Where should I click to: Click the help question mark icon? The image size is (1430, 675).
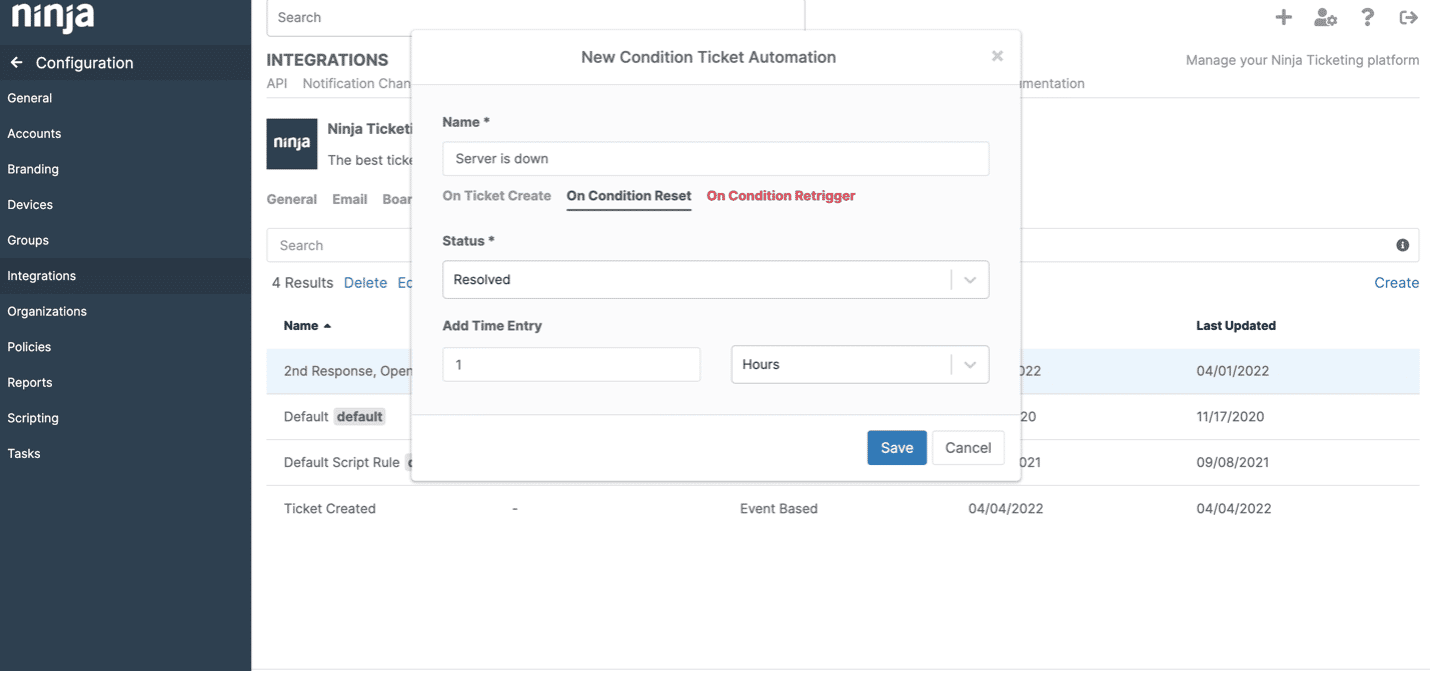pyautogui.click(x=1368, y=17)
